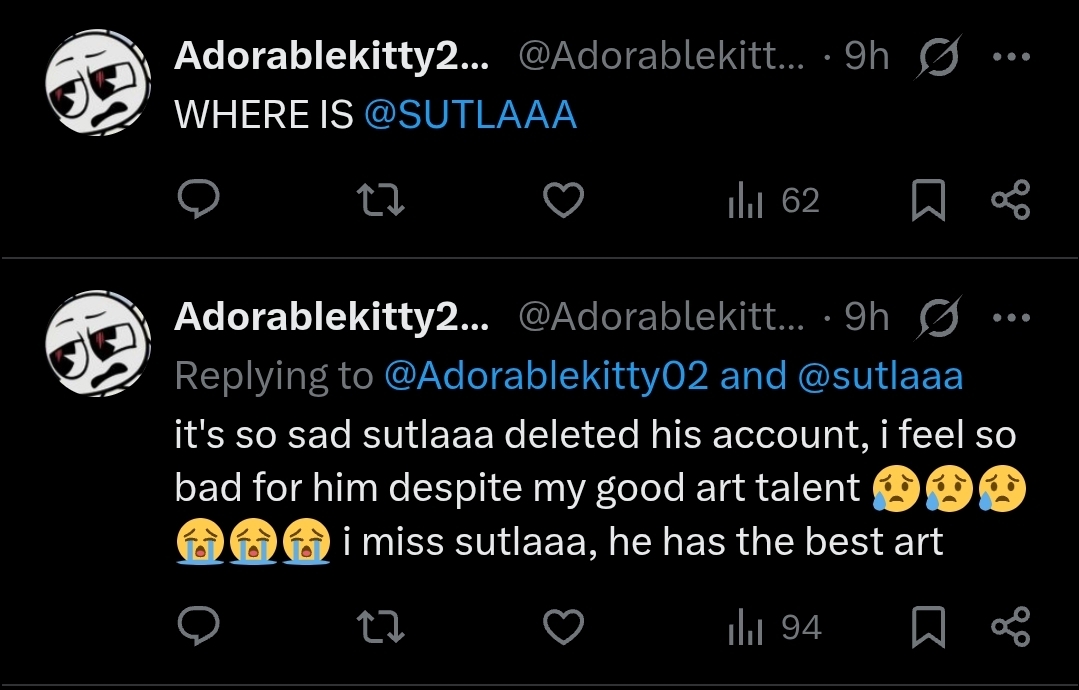
Task: Bookmark the 'it's so sad' reply tweet
Action: click(x=928, y=628)
